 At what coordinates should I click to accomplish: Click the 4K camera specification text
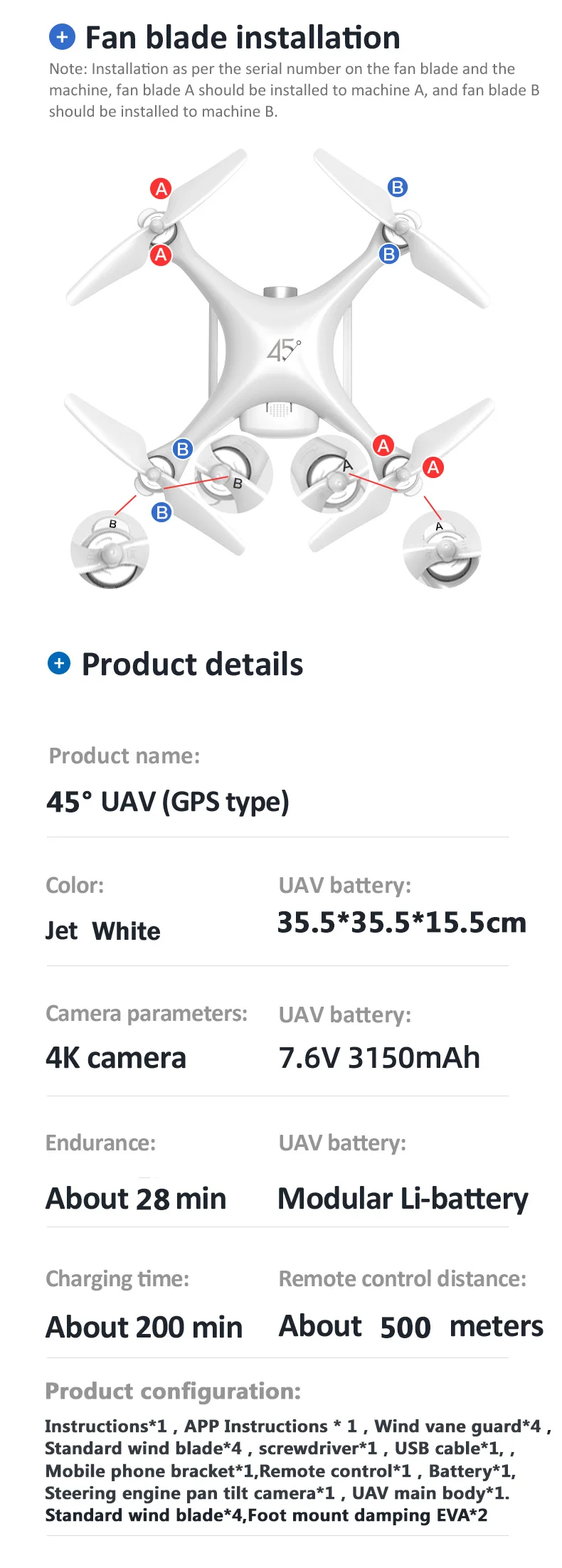[x=116, y=1058]
